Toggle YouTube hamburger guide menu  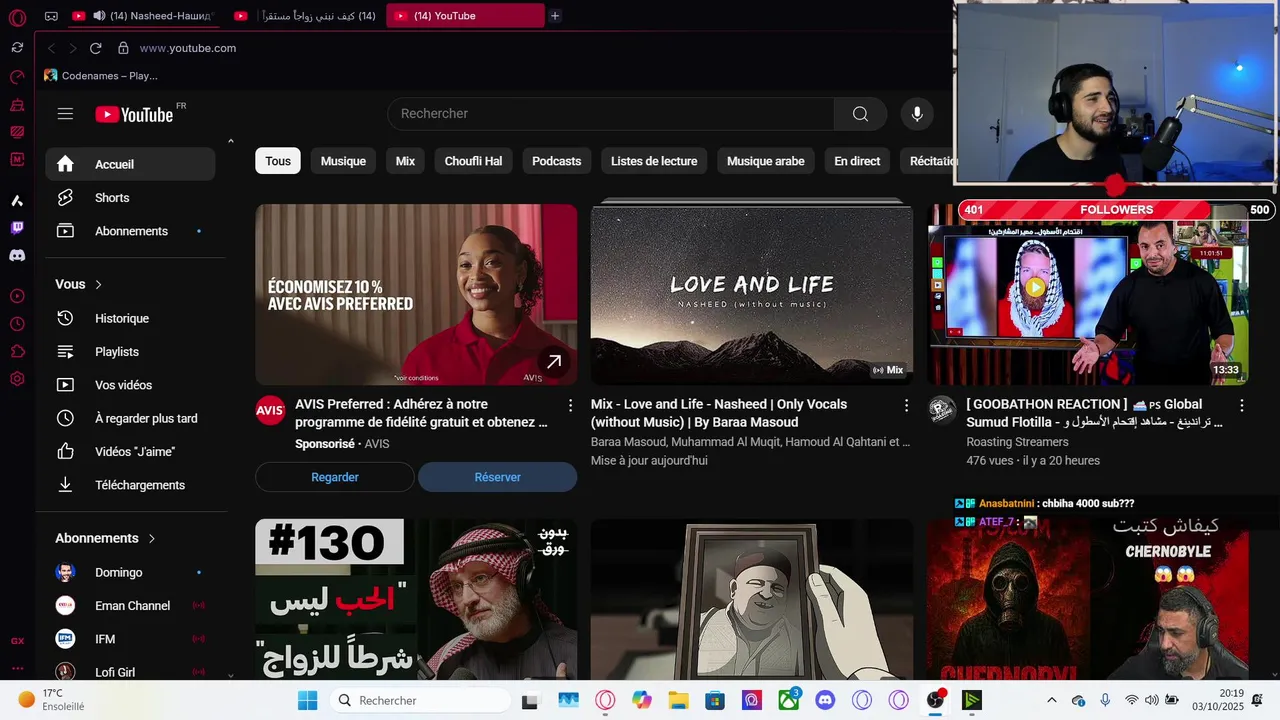coord(65,114)
